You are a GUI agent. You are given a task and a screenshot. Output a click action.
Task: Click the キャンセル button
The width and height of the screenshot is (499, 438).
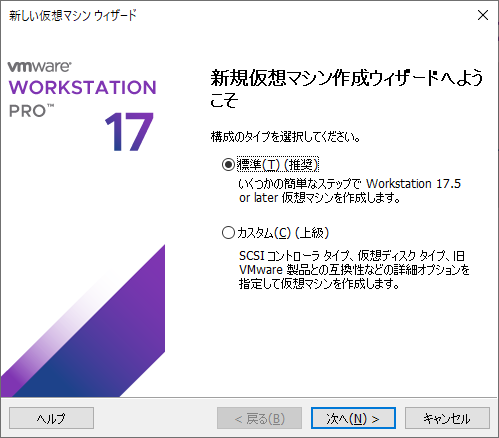pyautogui.click(x=447, y=418)
